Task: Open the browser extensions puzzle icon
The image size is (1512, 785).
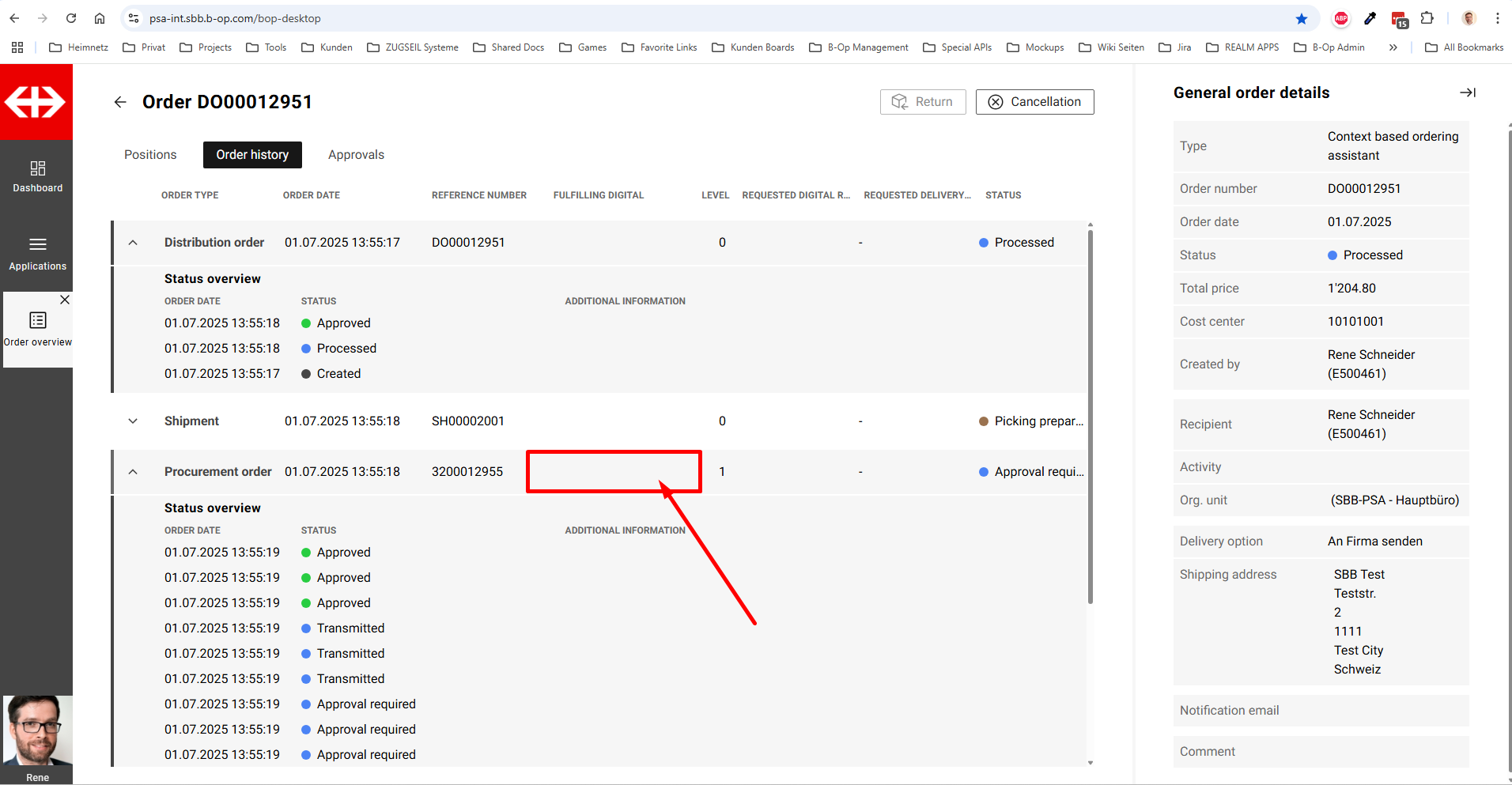Action: (x=1427, y=18)
